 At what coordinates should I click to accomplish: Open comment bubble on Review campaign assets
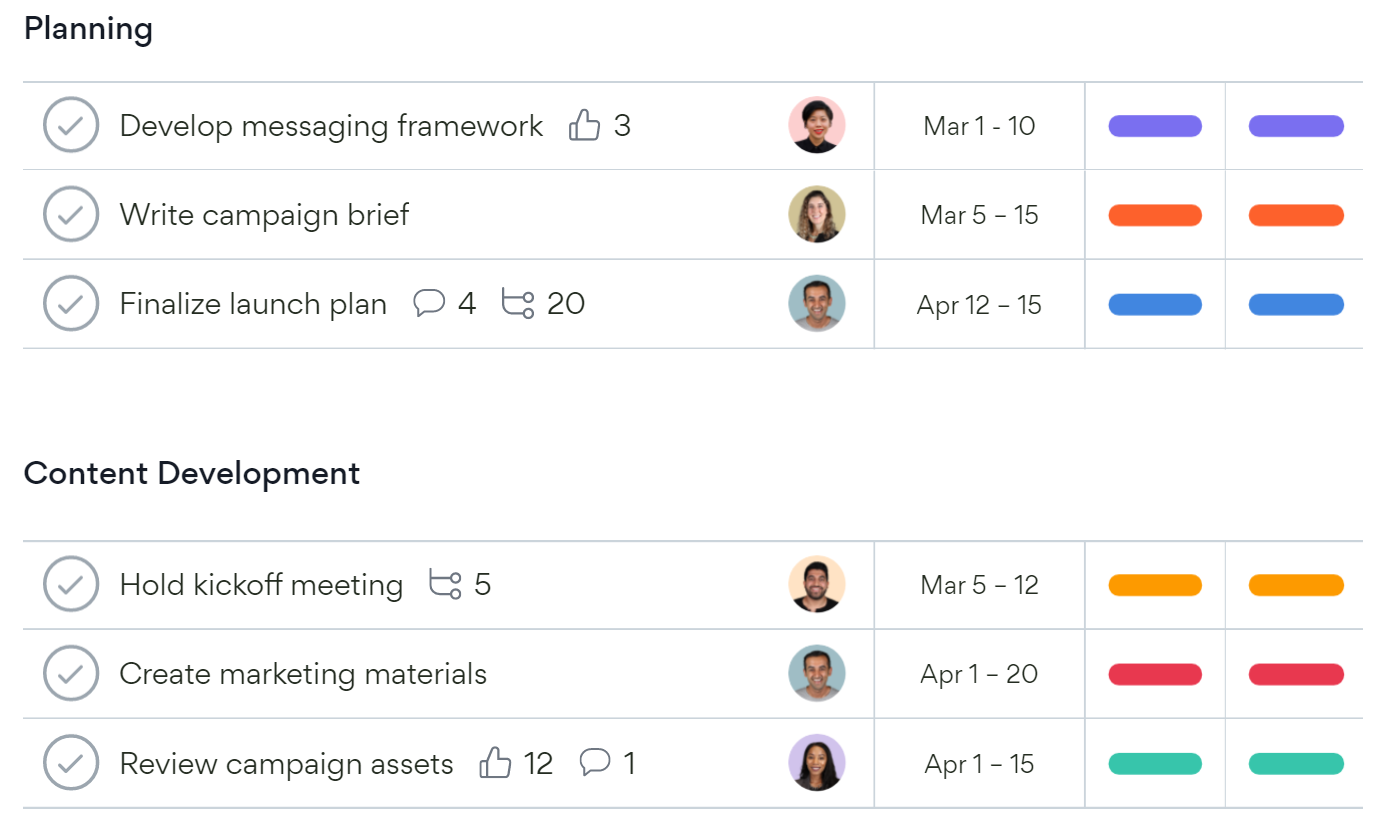click(595, 763)
